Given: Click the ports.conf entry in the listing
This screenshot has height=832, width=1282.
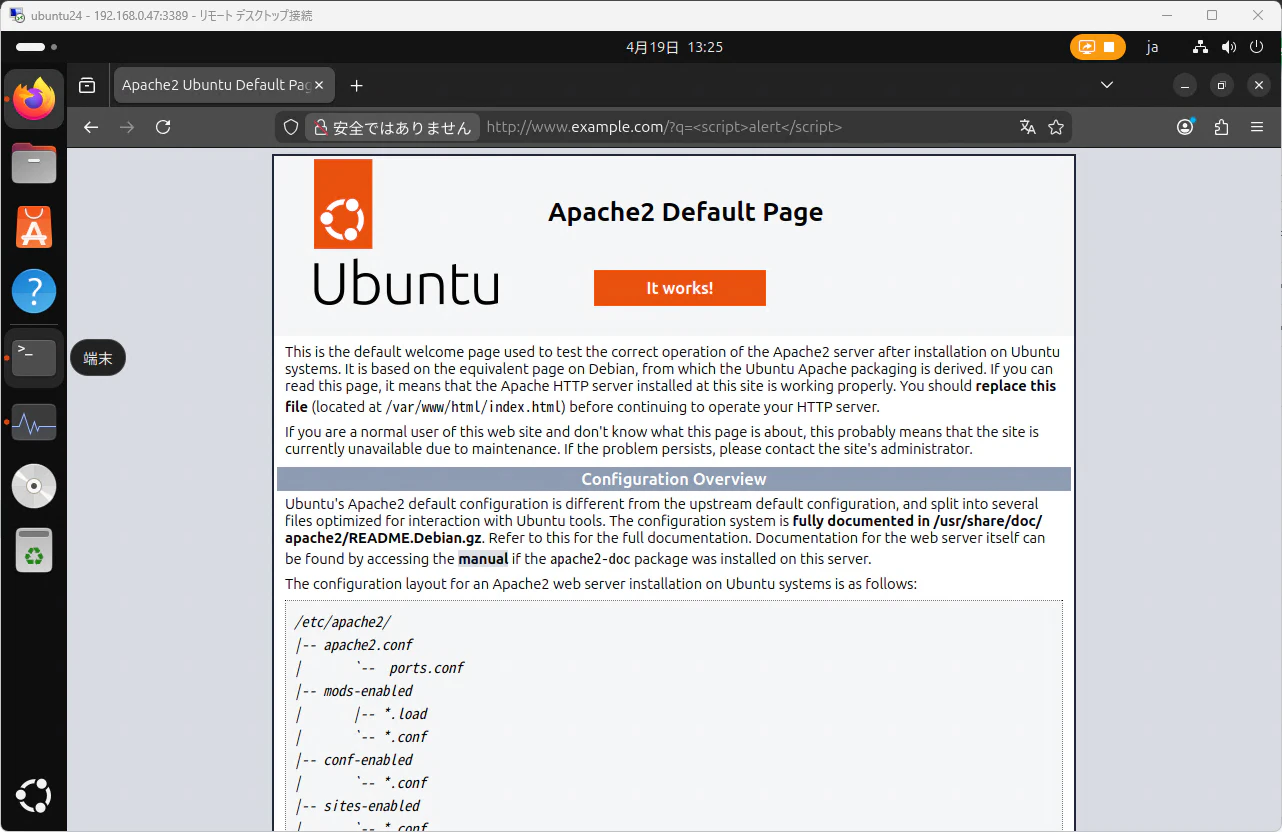Looking at the screenshot, I should tap(427, 668).
